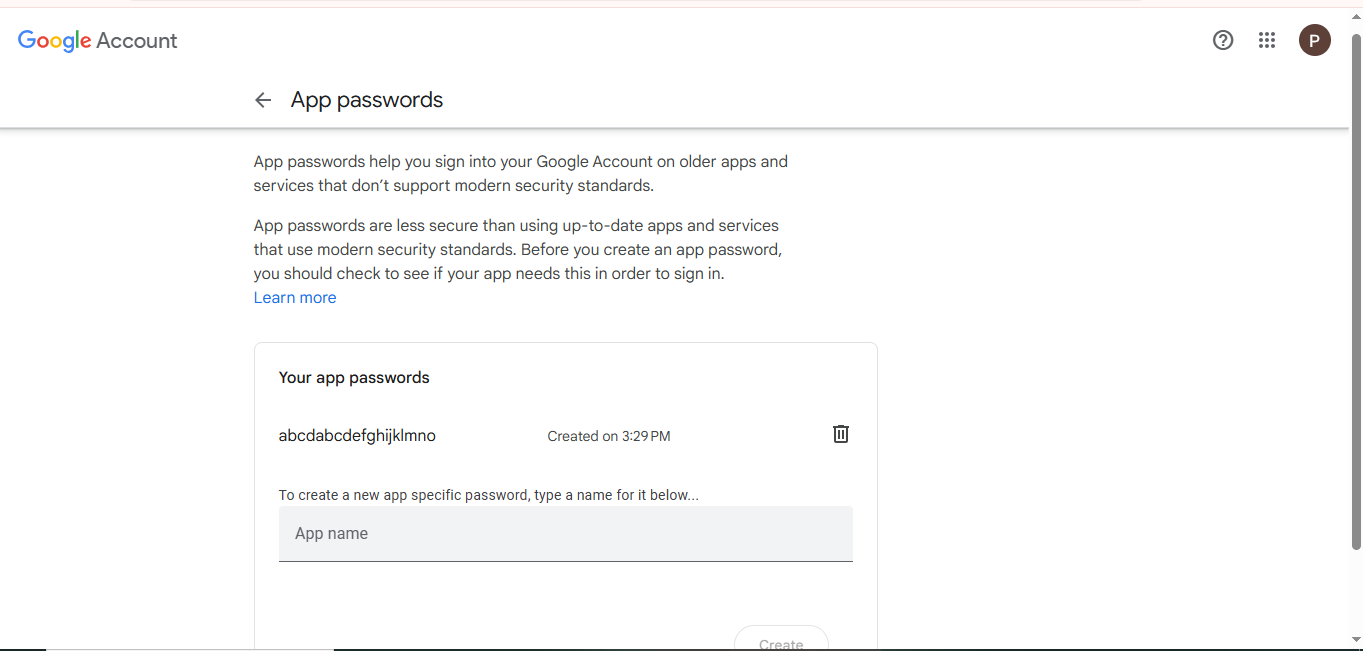Go back using the left arrow icon
The image size is (1363, 651).
tap(263, 100)
